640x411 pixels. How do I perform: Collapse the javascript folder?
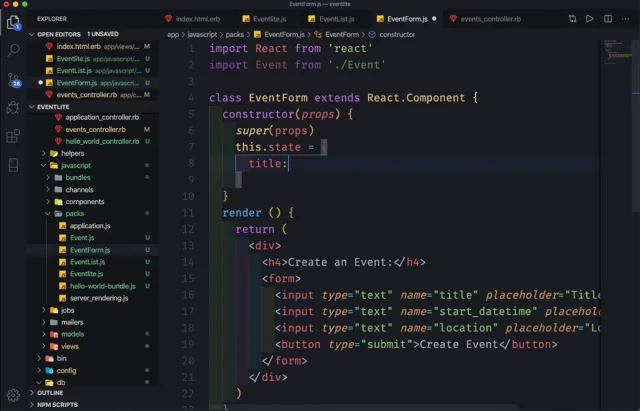click(x=75, y=165)
